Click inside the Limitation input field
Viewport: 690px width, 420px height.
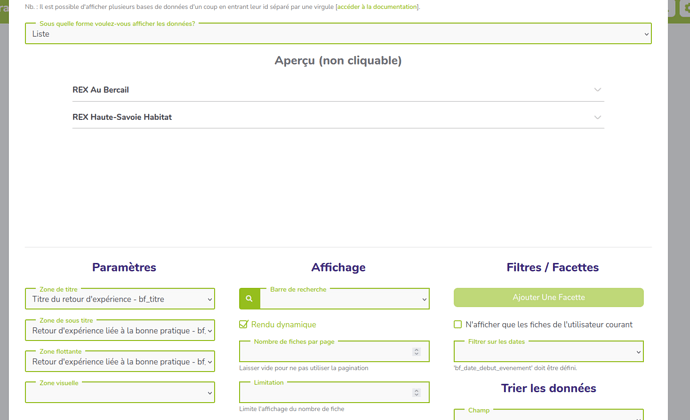pos(325,393)
